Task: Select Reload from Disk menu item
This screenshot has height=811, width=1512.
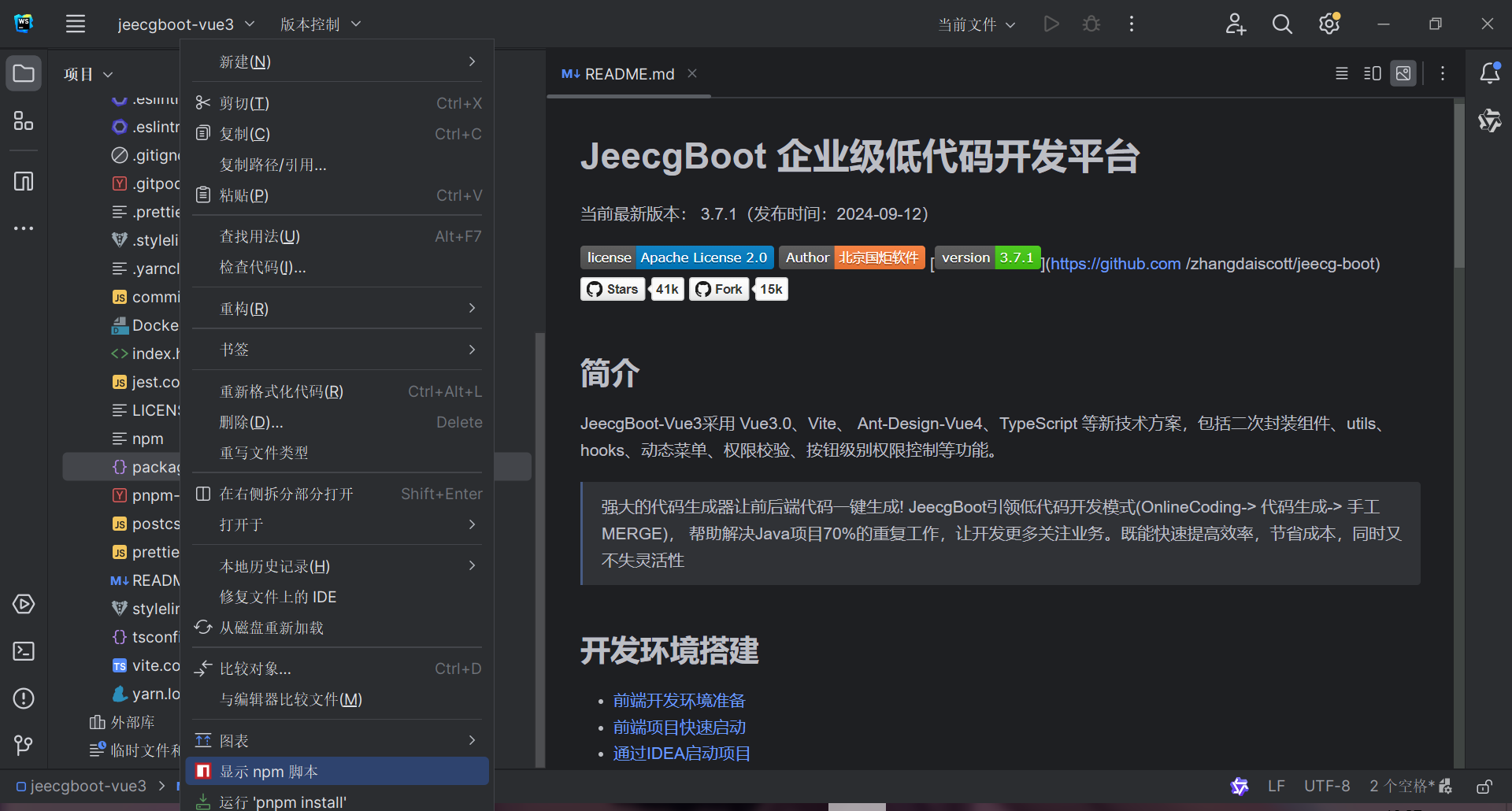Action: [337, 628]
